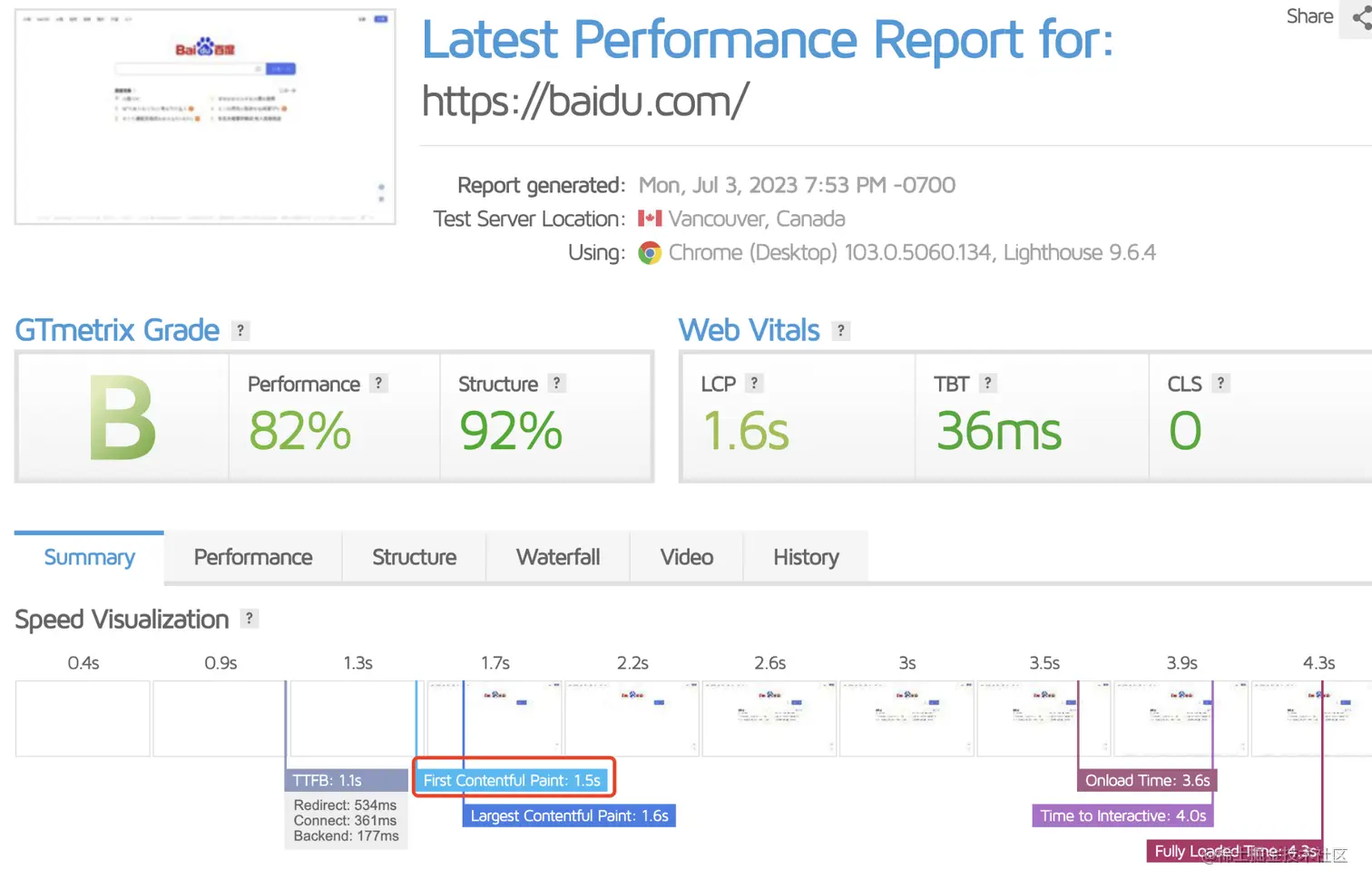Click the Canada flag icon
Viewport: 1372px width, 889px height.
(650, 219)
